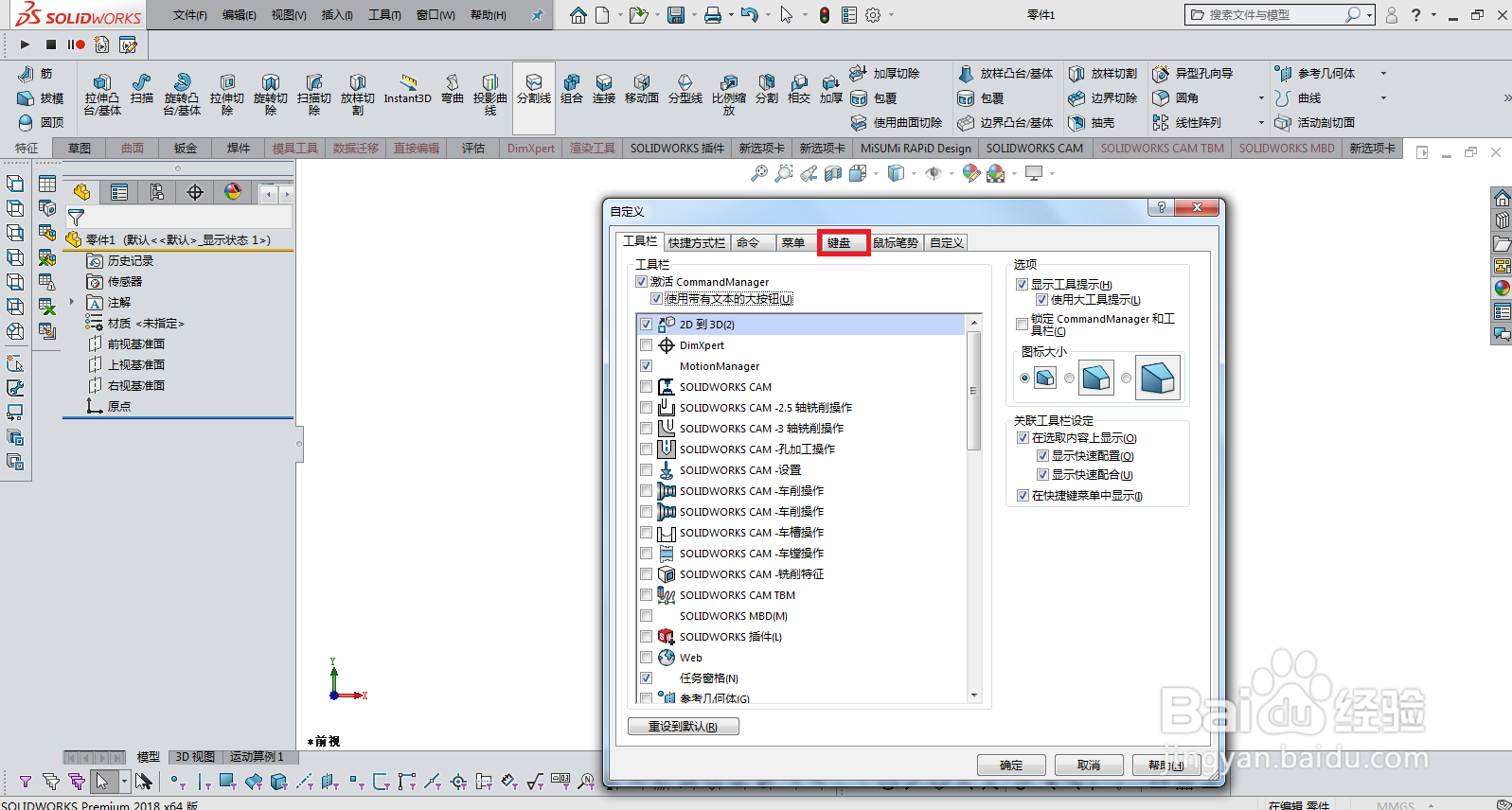
Task: Toggle 锁定 CommandManager checkbox
Action: pos(1022,325)
